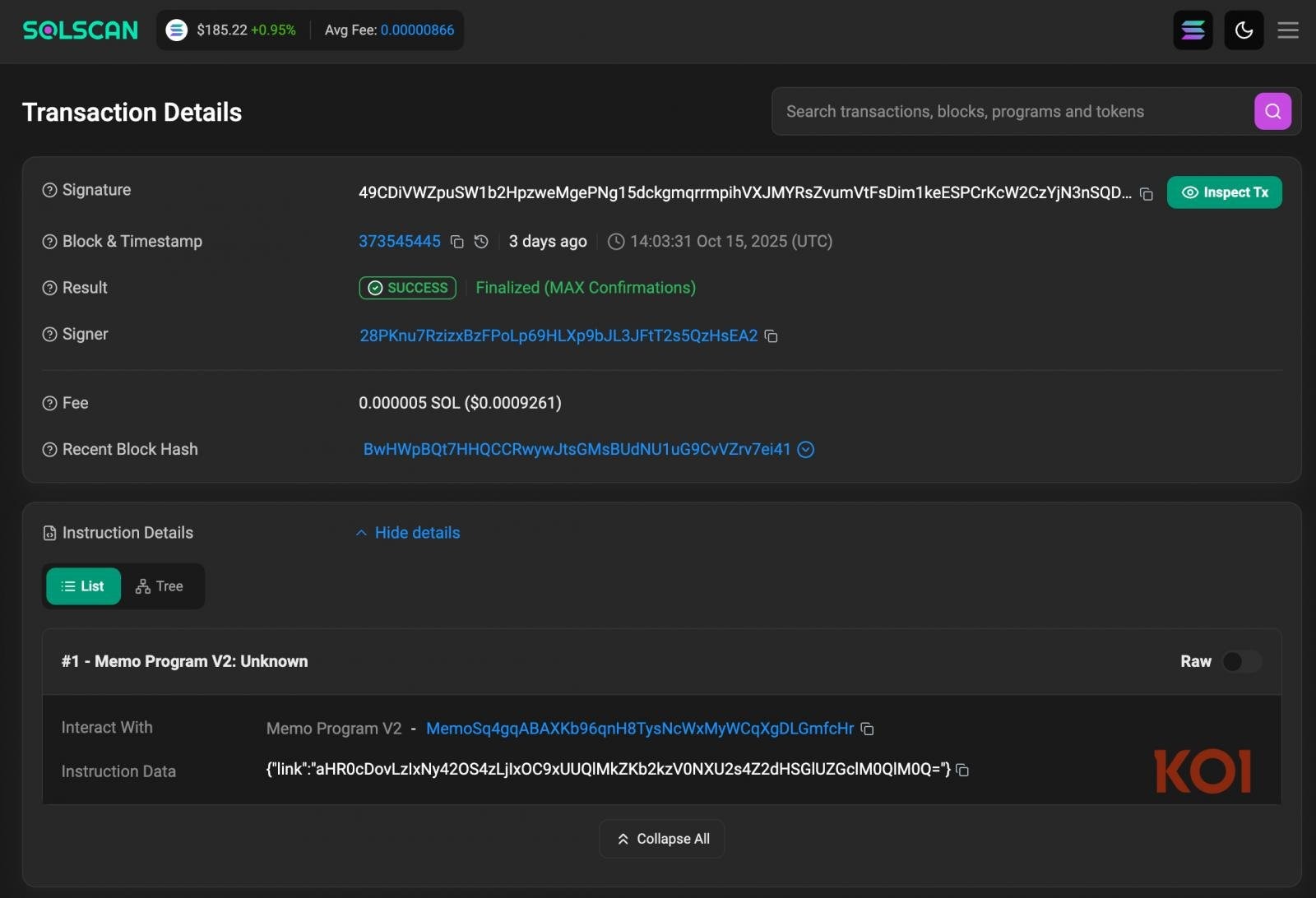Click the purple search magnifier button

1272,112
